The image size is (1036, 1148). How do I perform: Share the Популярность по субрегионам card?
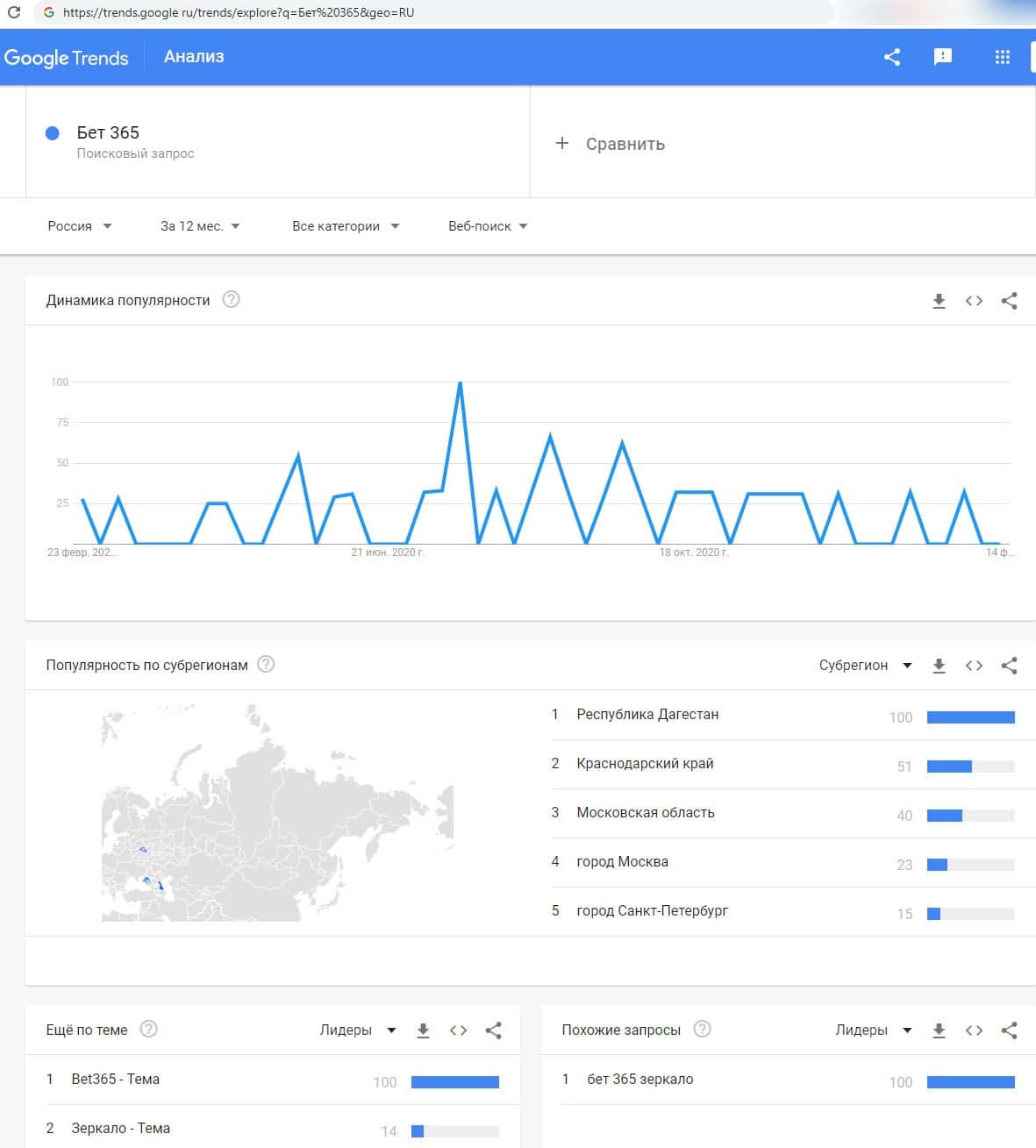(1009, 666)
